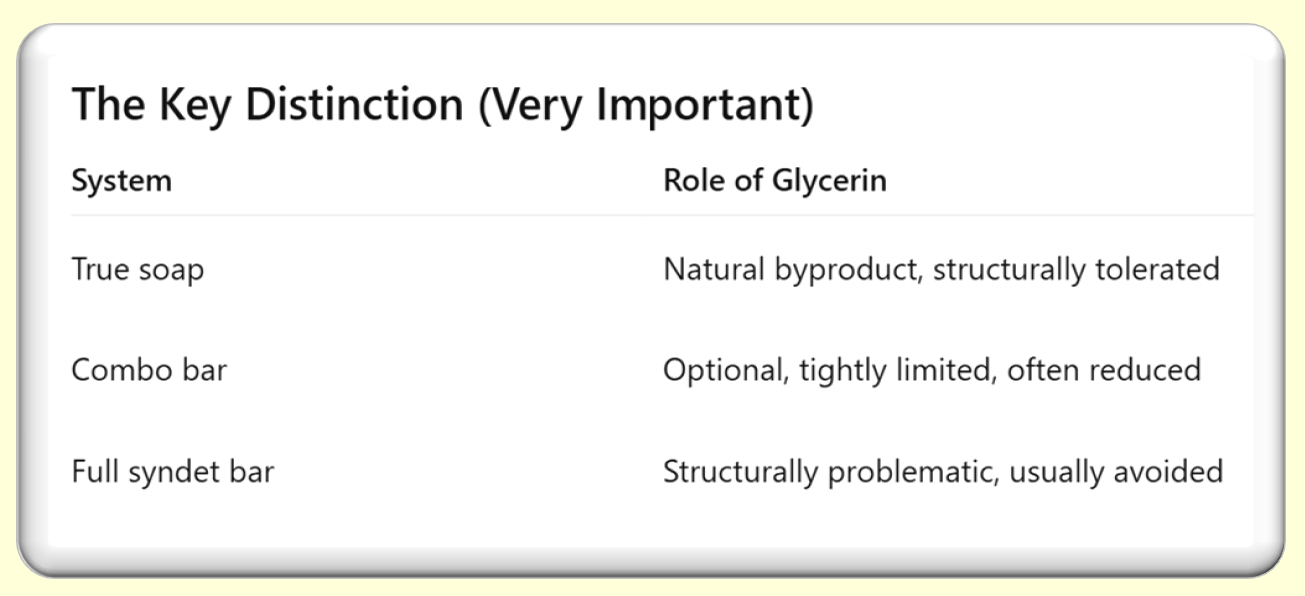Click the phrase "structurally tolerated"

click(1076, 269)
